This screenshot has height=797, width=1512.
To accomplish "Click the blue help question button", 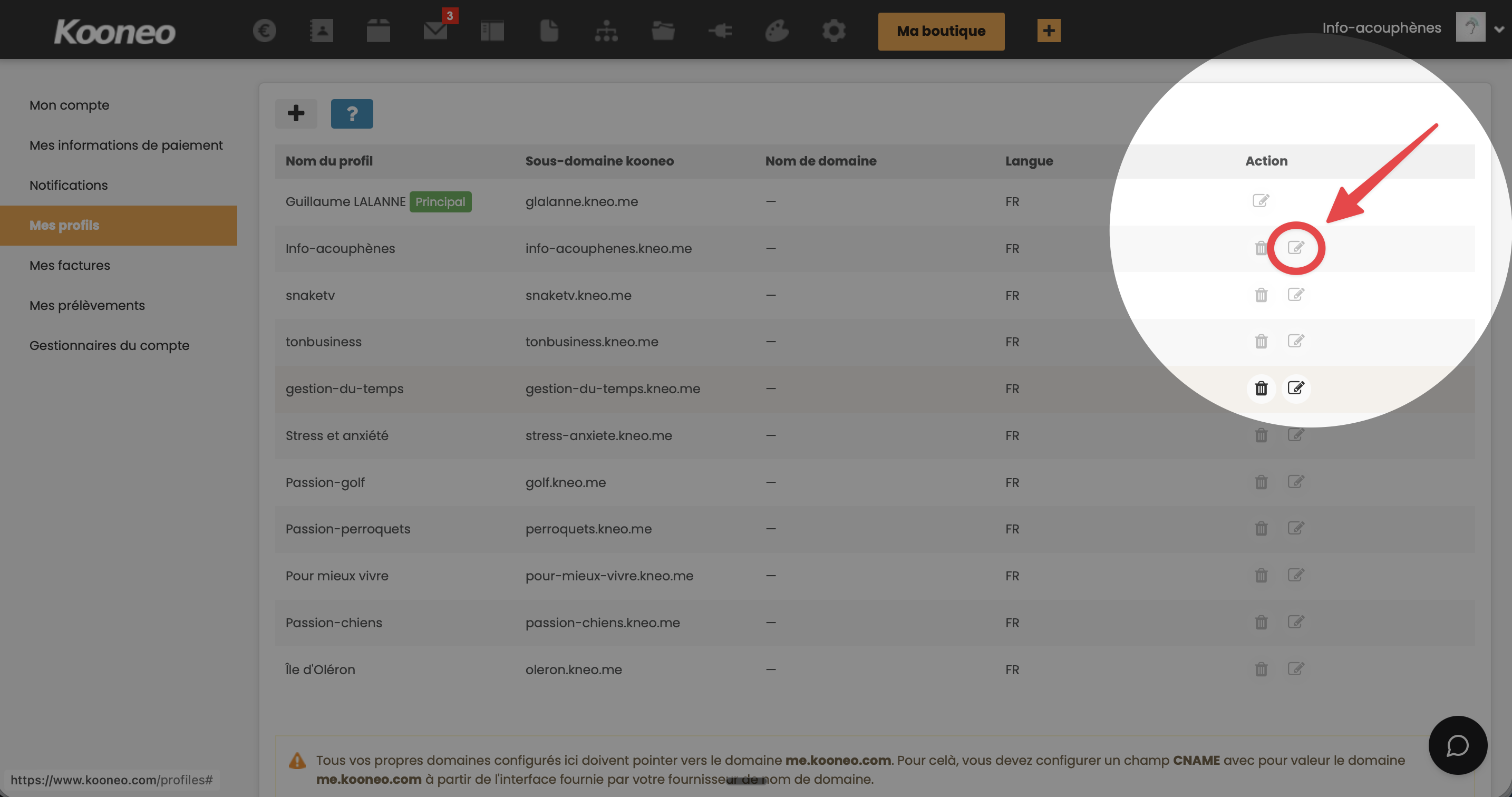I will point(352,113).
